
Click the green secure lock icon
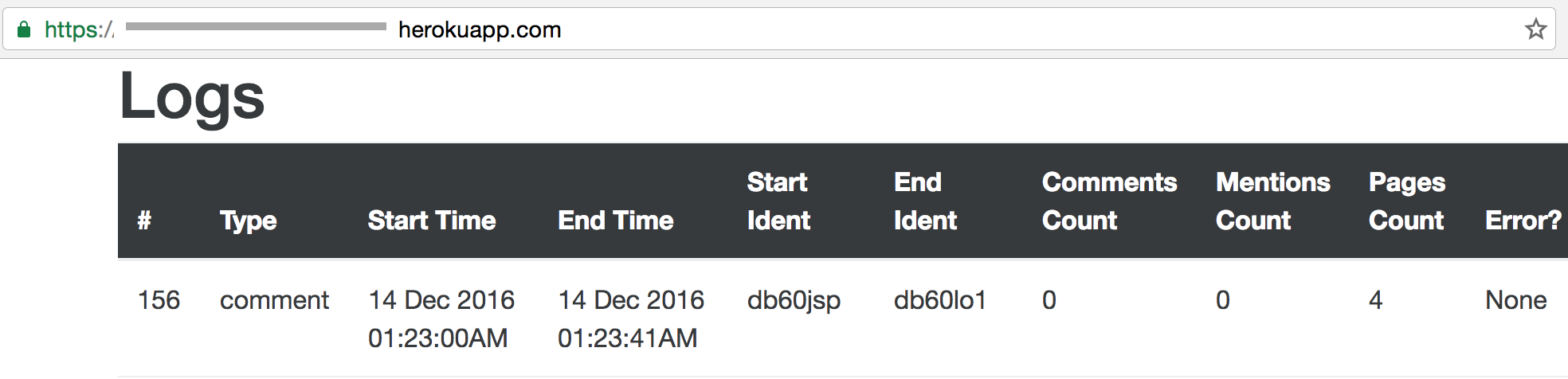click(24, 30)
